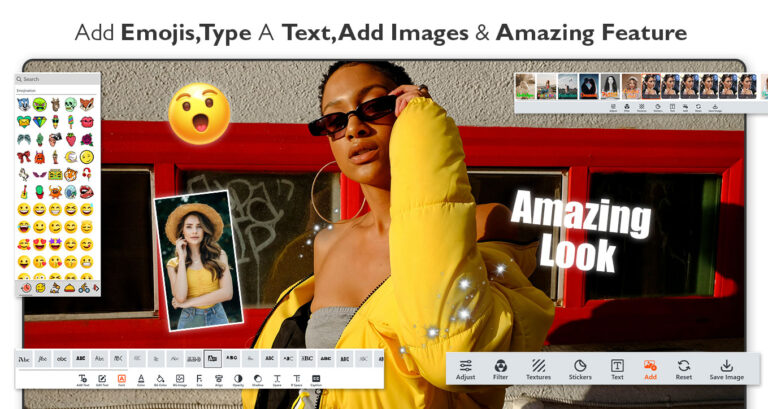Click the orange Add image icon
This screenshot has height=409, width=768.
coord(650,369)
